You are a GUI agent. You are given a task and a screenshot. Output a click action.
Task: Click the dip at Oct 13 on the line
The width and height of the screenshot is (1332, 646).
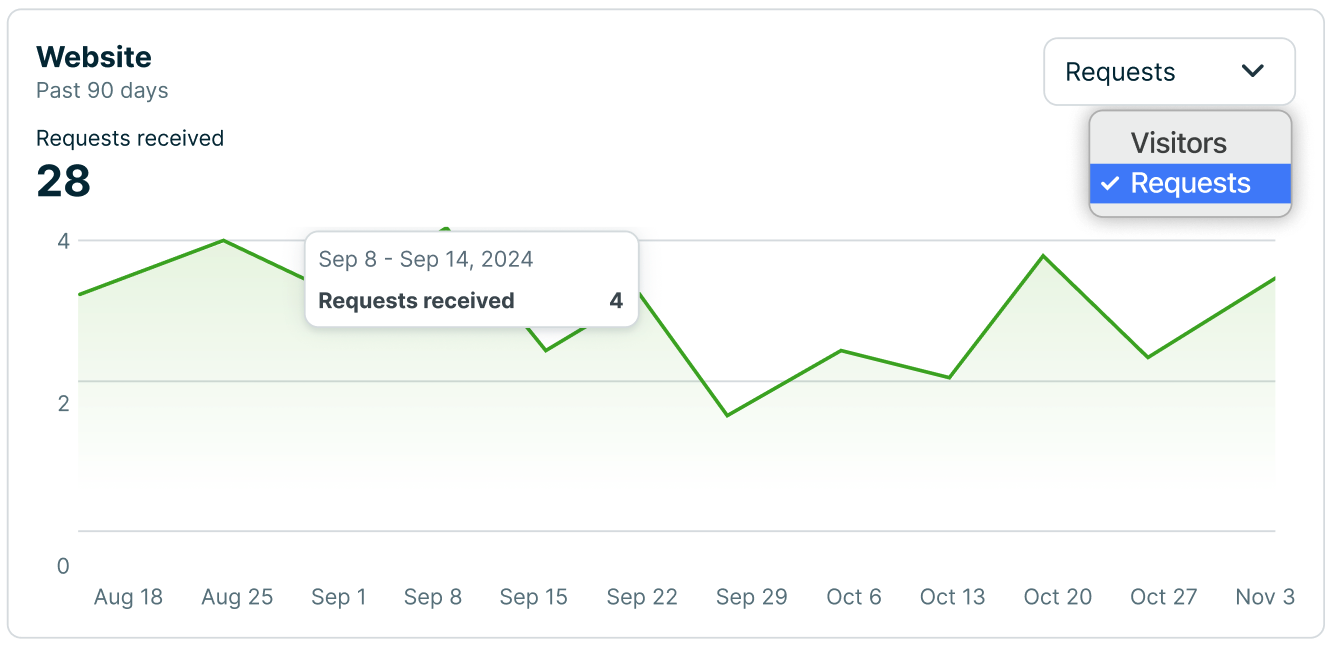click(948, 377)
